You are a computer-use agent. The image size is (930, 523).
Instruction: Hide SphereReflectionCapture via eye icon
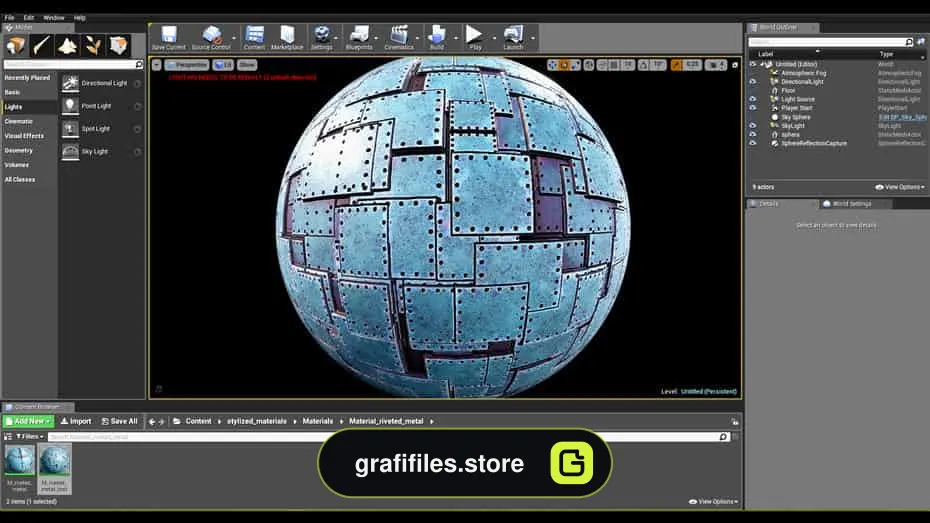coord(753,143)
